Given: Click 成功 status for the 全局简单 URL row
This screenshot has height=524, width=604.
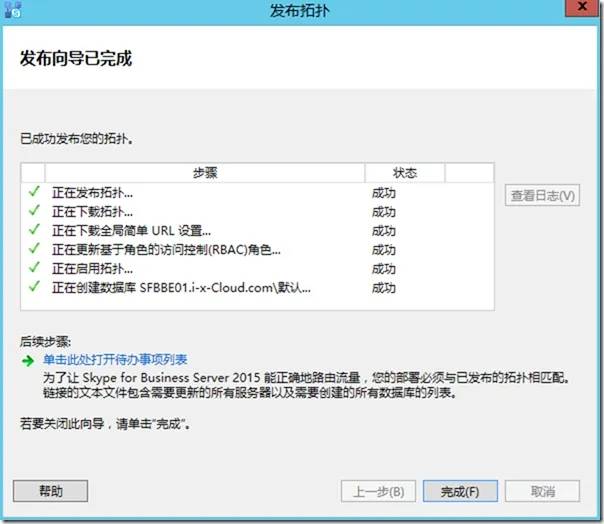Looking at the screenshot, I should [384, 231].
